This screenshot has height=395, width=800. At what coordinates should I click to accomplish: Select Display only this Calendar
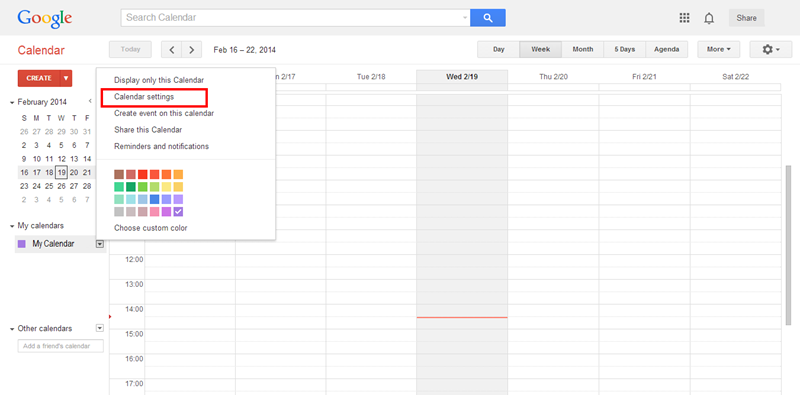(159, 80)
